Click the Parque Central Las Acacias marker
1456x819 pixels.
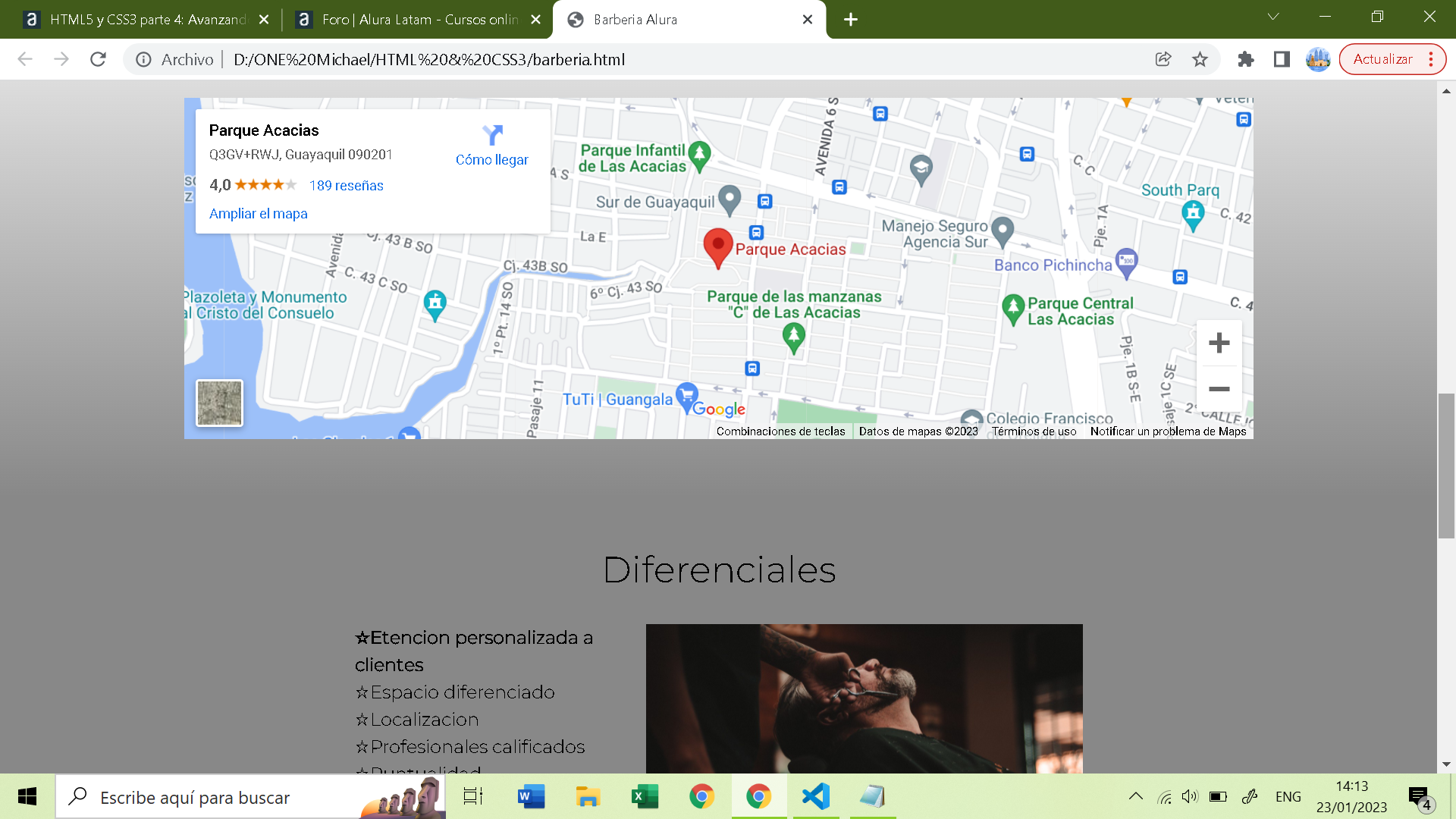point(1013,309)
